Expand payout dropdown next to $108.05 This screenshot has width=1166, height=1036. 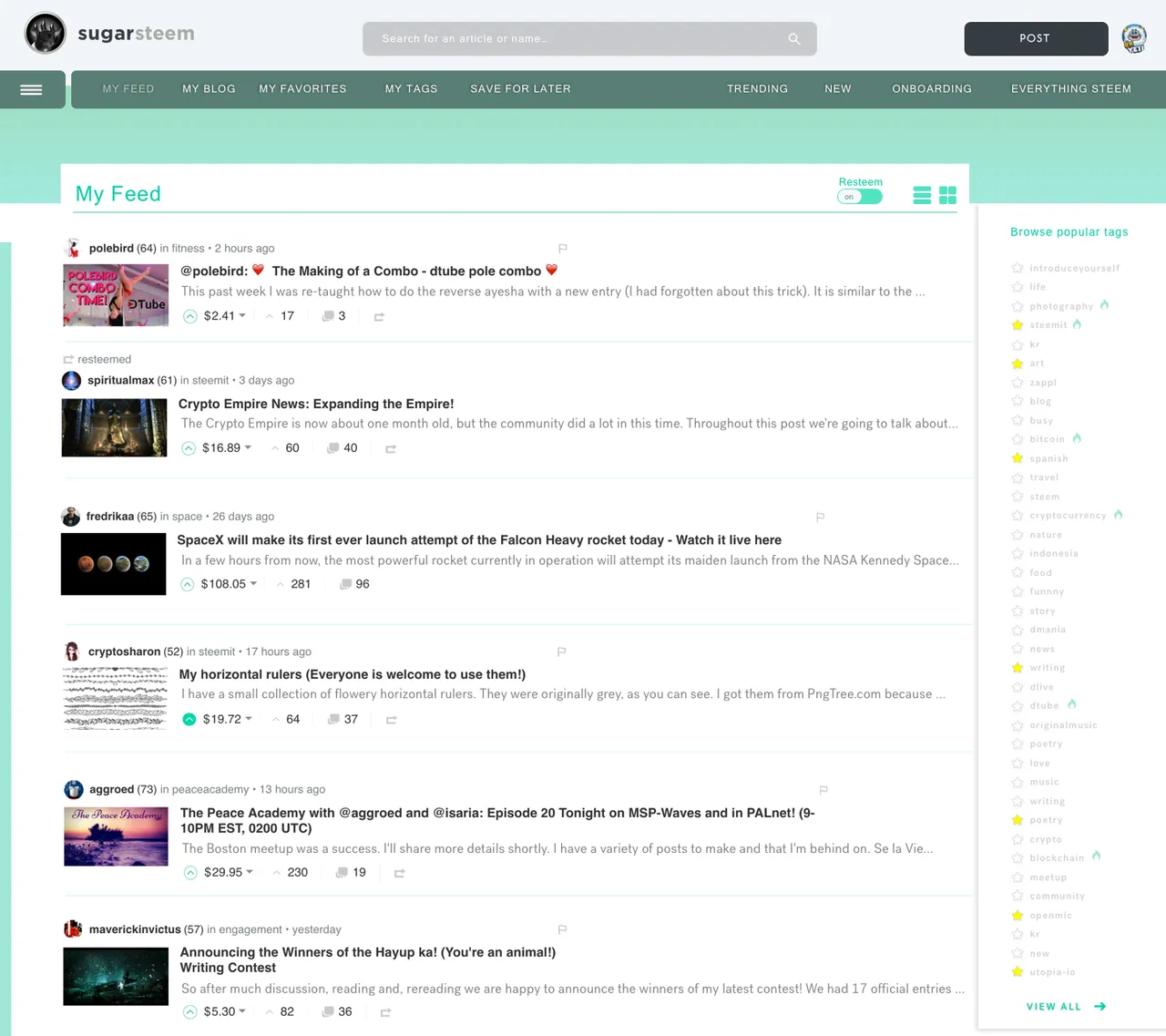tap(253, 584)
